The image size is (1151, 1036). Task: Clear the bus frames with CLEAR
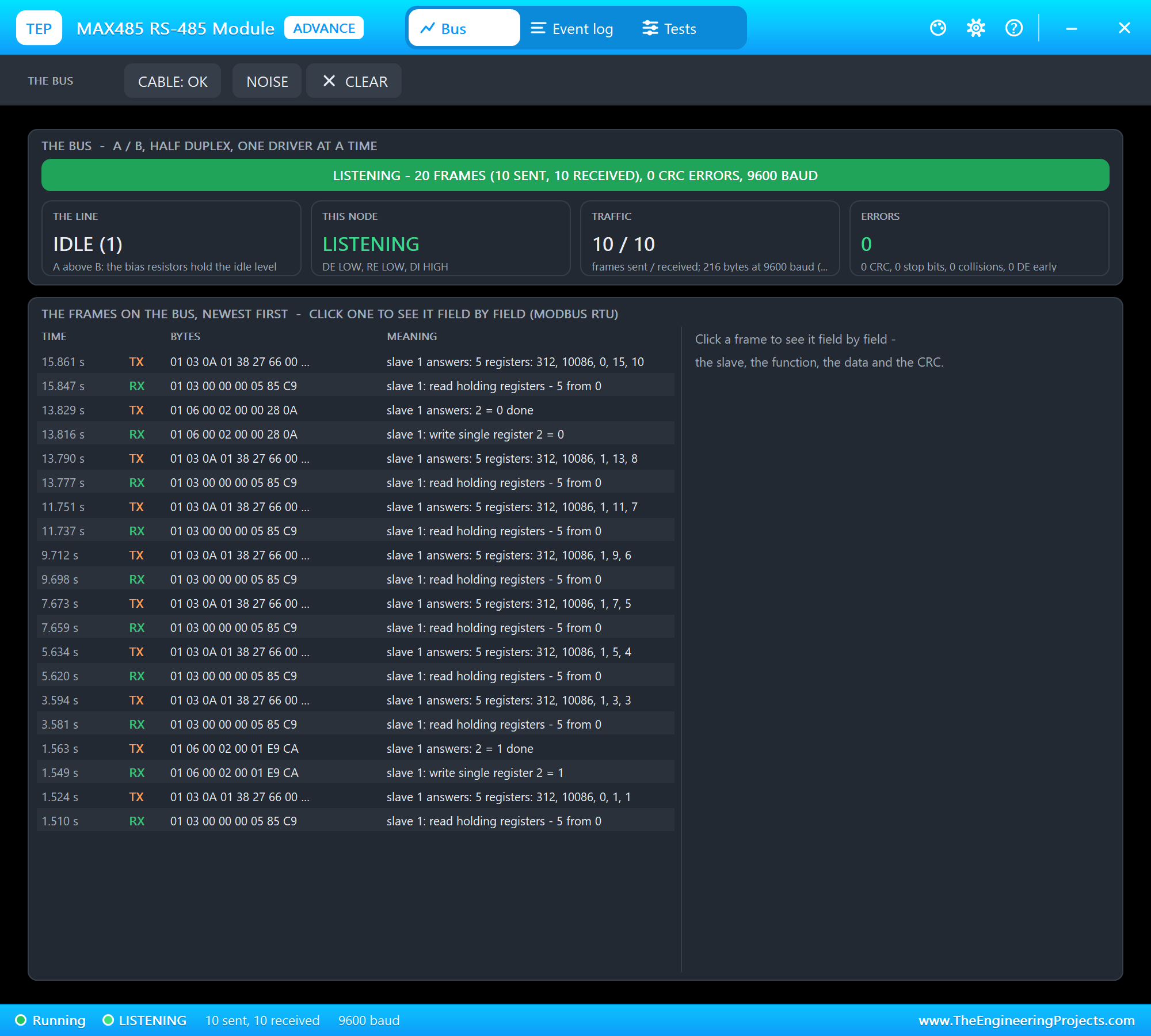point(354,81)
